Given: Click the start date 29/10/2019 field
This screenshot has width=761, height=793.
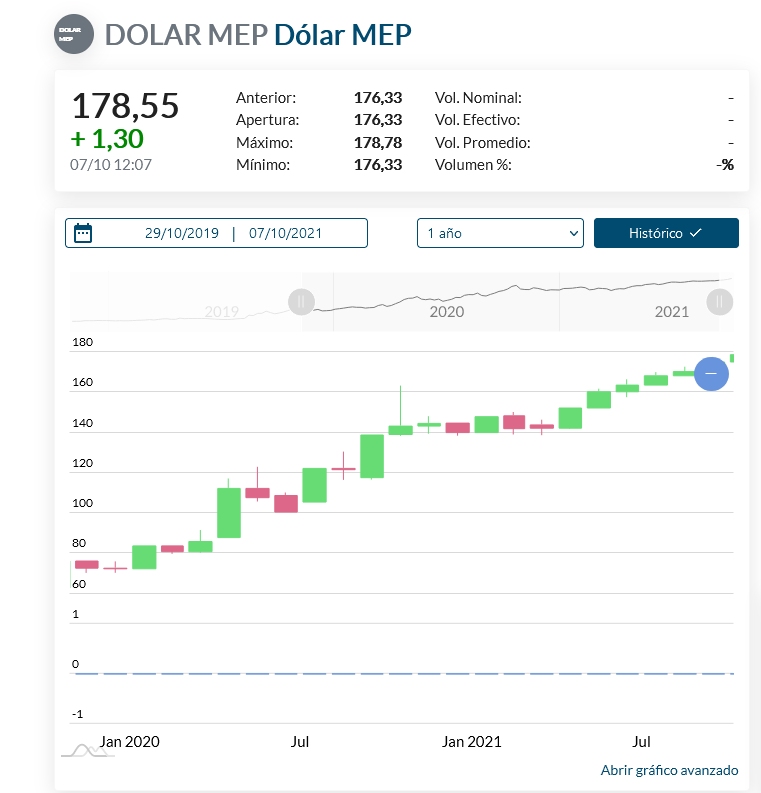Looking at the screenshot, I should click(x=181, y=233).
